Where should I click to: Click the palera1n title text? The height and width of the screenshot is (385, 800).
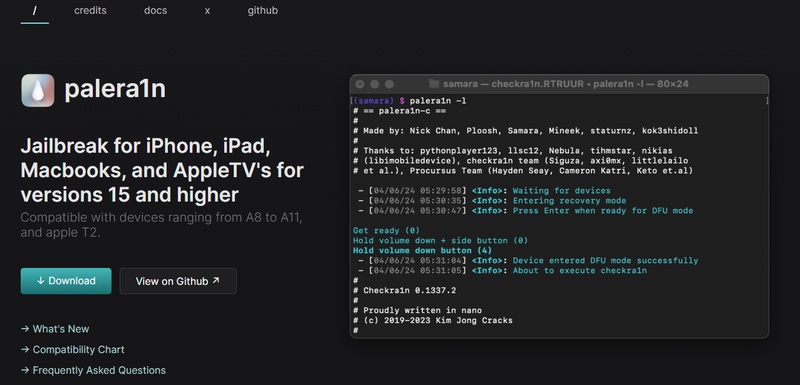click(x=115, y=89)
